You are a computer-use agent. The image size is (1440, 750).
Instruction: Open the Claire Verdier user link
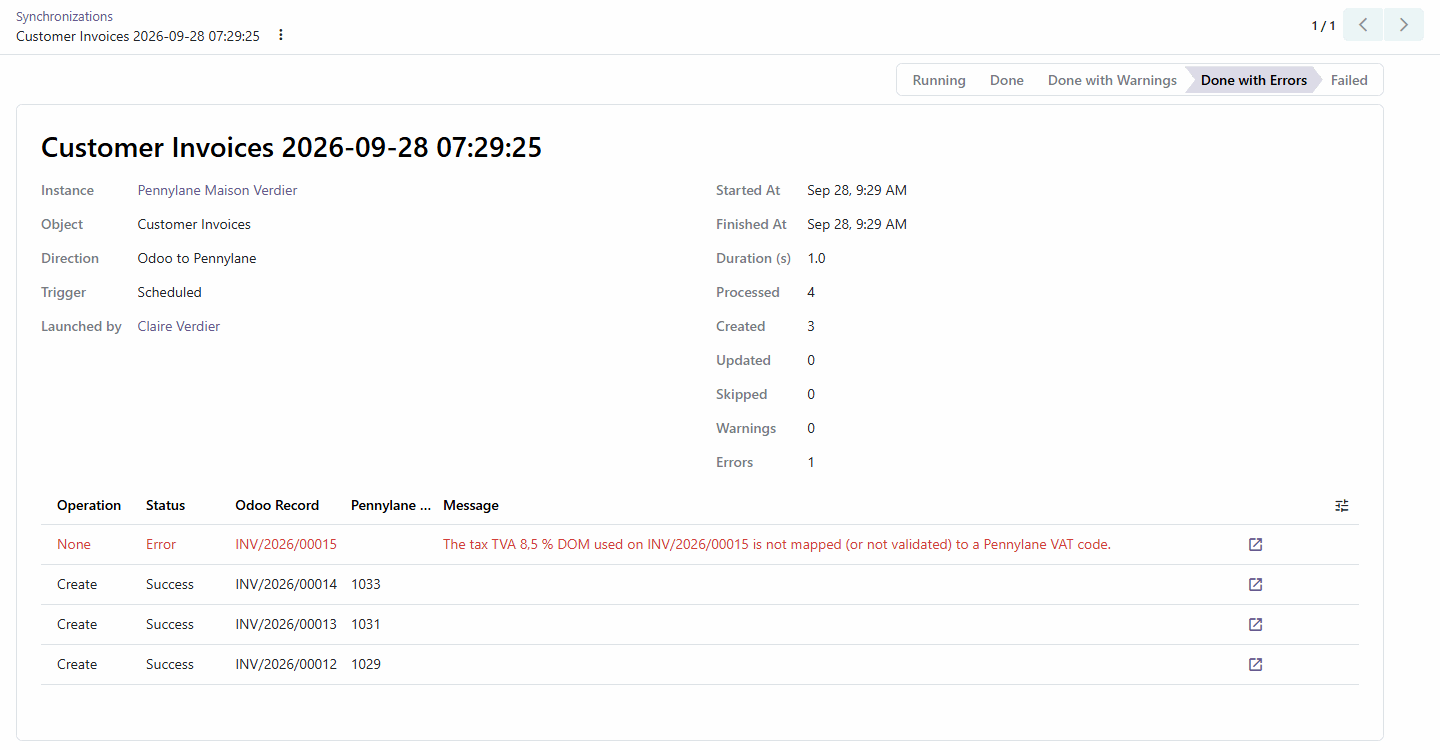click(179, 326)
